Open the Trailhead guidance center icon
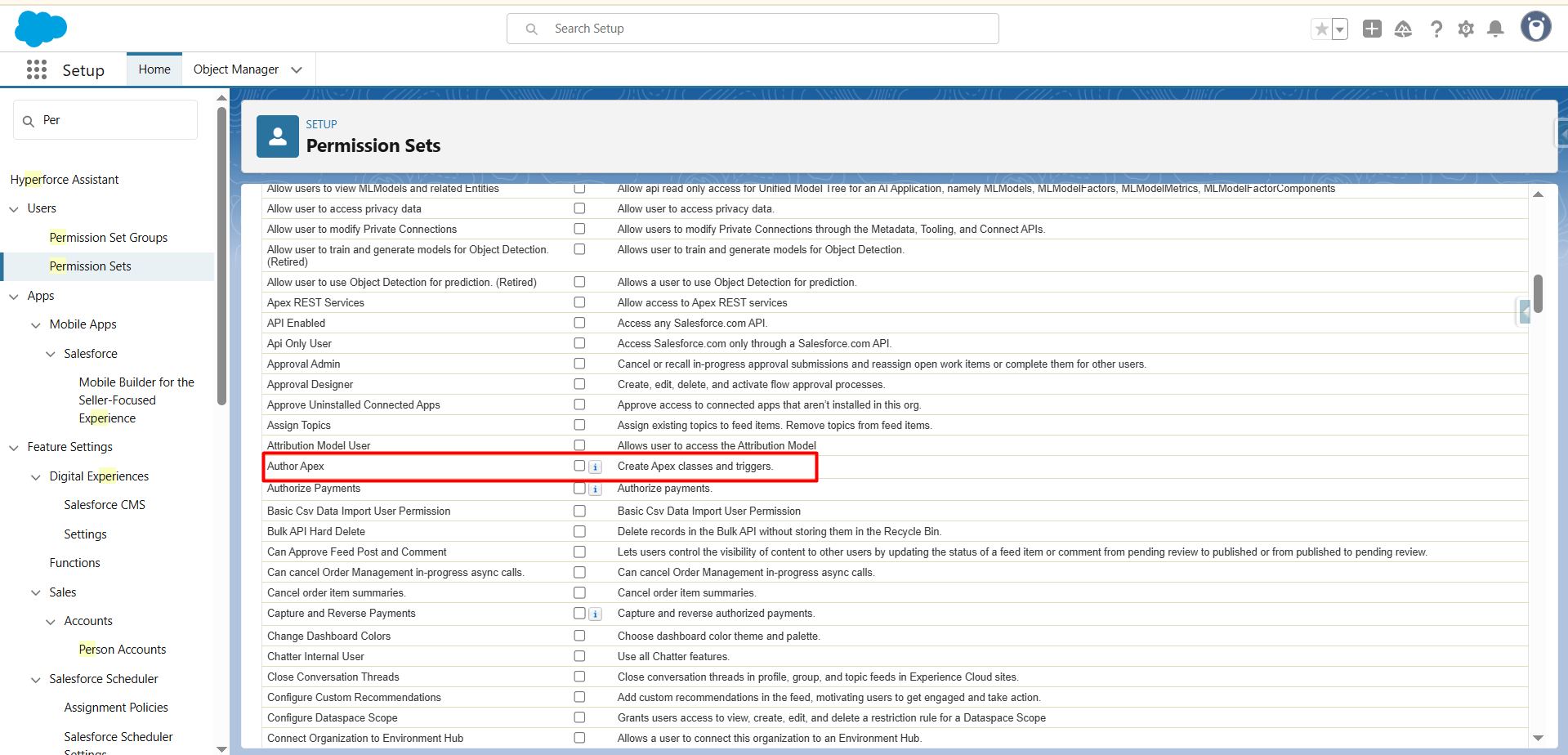 click(x=1403, y=29)
